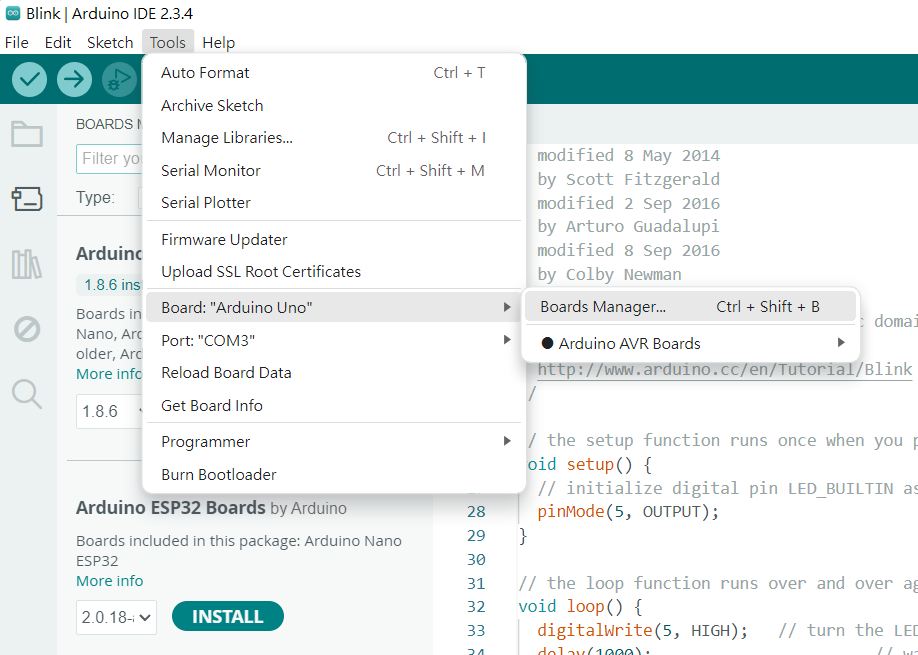
Task: Open the Library Manager sidebar icon
Action: click(x=27, y=264)
